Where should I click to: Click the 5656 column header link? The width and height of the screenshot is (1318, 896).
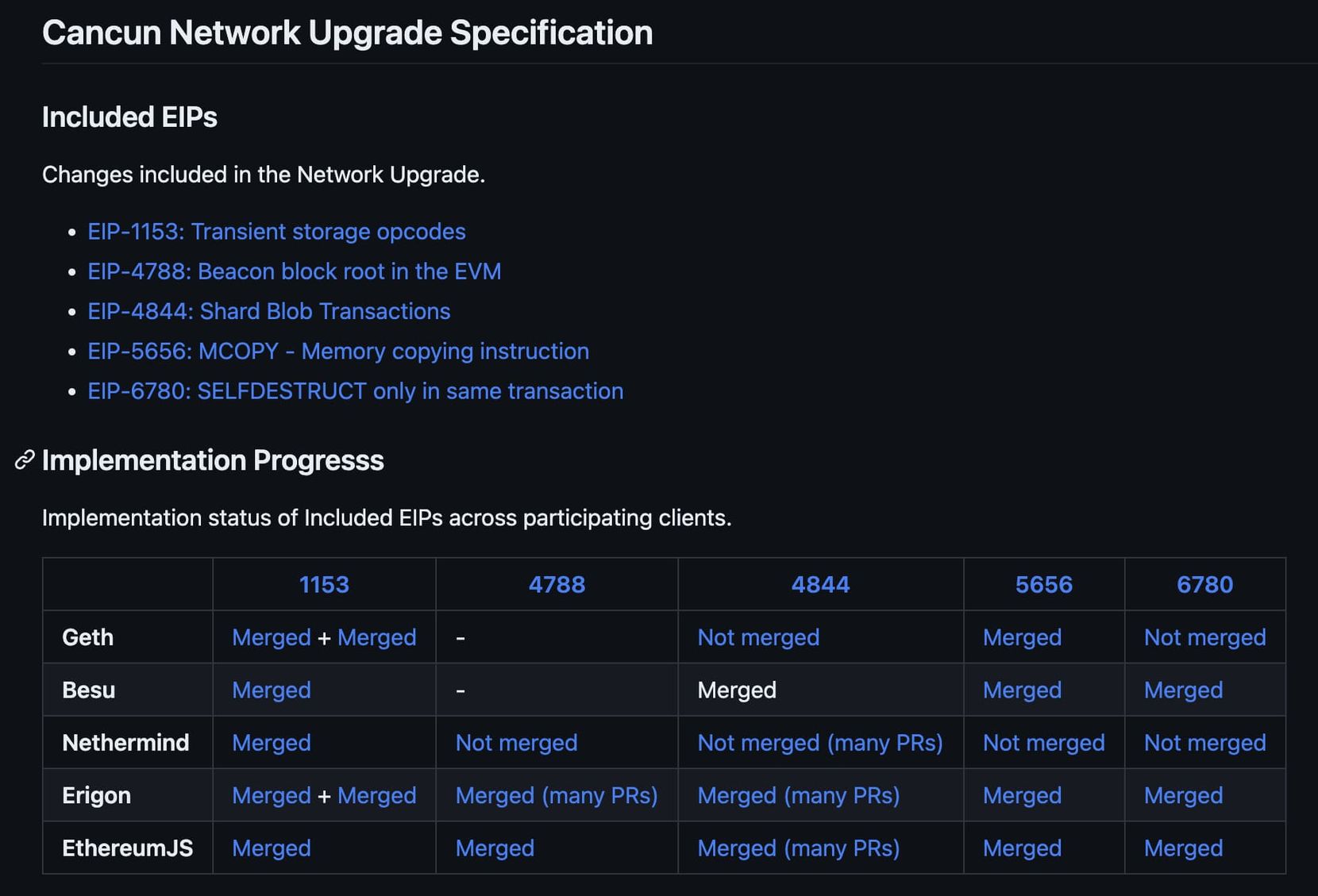tap(1043, 585)
